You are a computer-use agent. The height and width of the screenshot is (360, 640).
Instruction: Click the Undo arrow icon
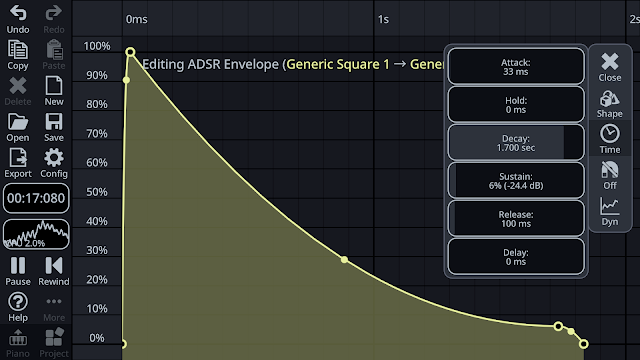click(x=18, y=13)
